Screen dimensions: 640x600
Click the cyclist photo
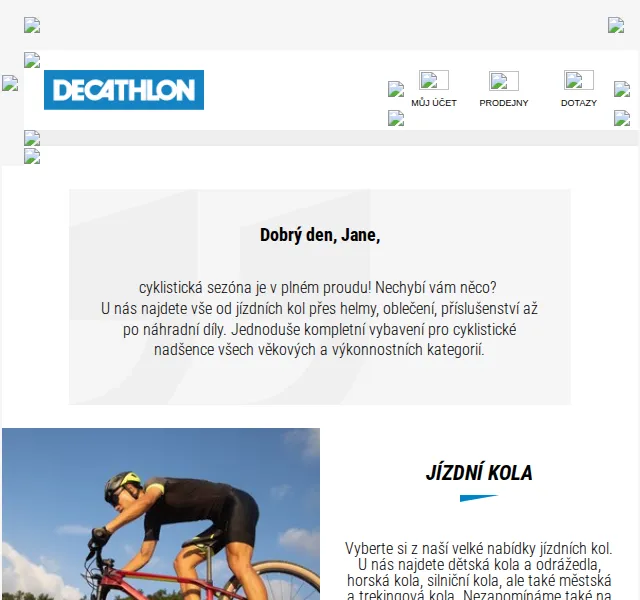(161, 514)
